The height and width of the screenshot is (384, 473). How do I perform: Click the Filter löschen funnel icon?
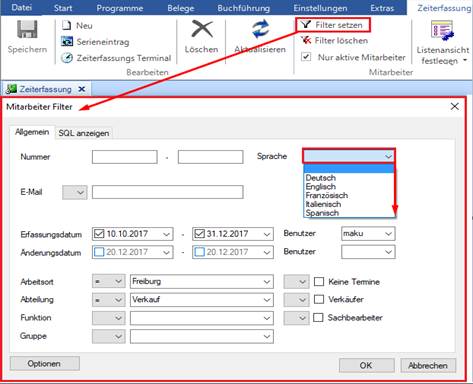pyautogui.click(x=306, y=40)
